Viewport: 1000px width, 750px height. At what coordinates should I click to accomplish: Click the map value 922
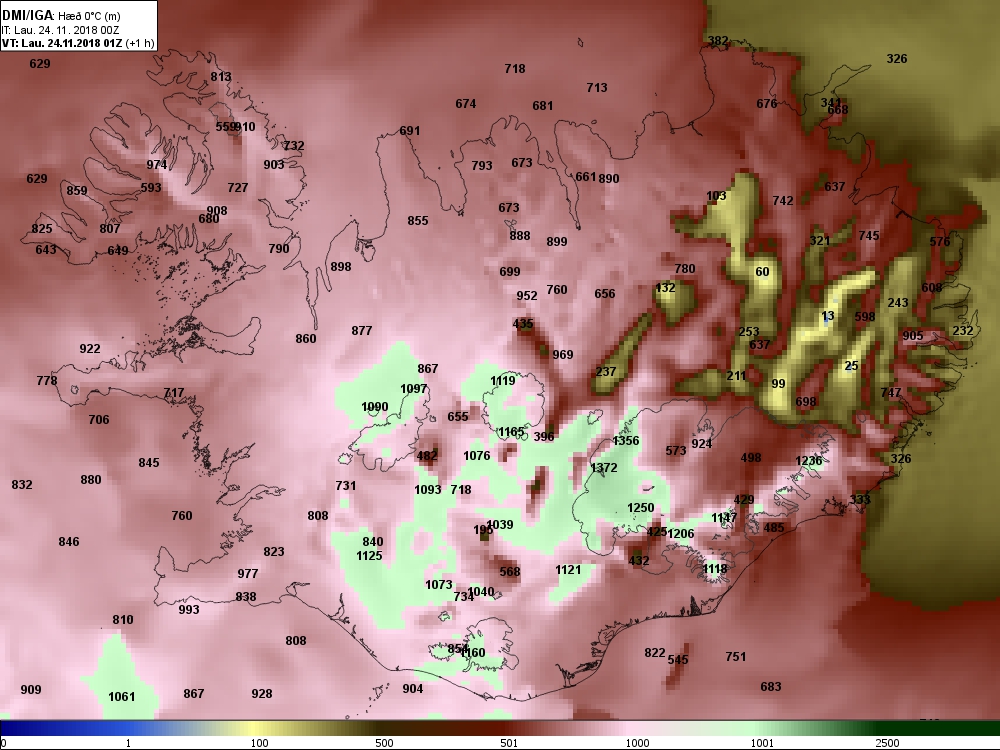[90, 348]
